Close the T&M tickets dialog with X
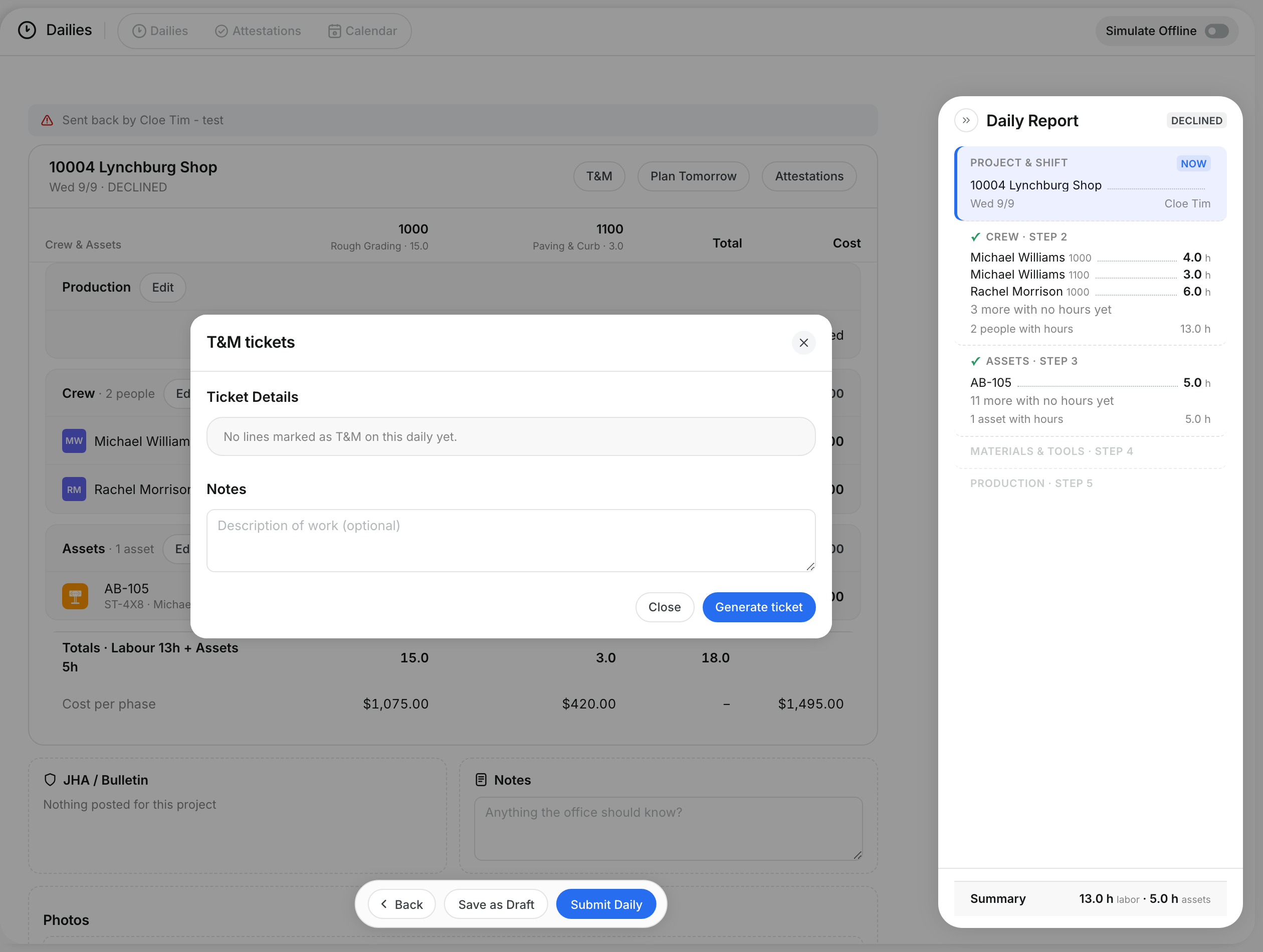The height and width of the screenshot is (952, 1263). pyautogui.click(x=803, y=342)
